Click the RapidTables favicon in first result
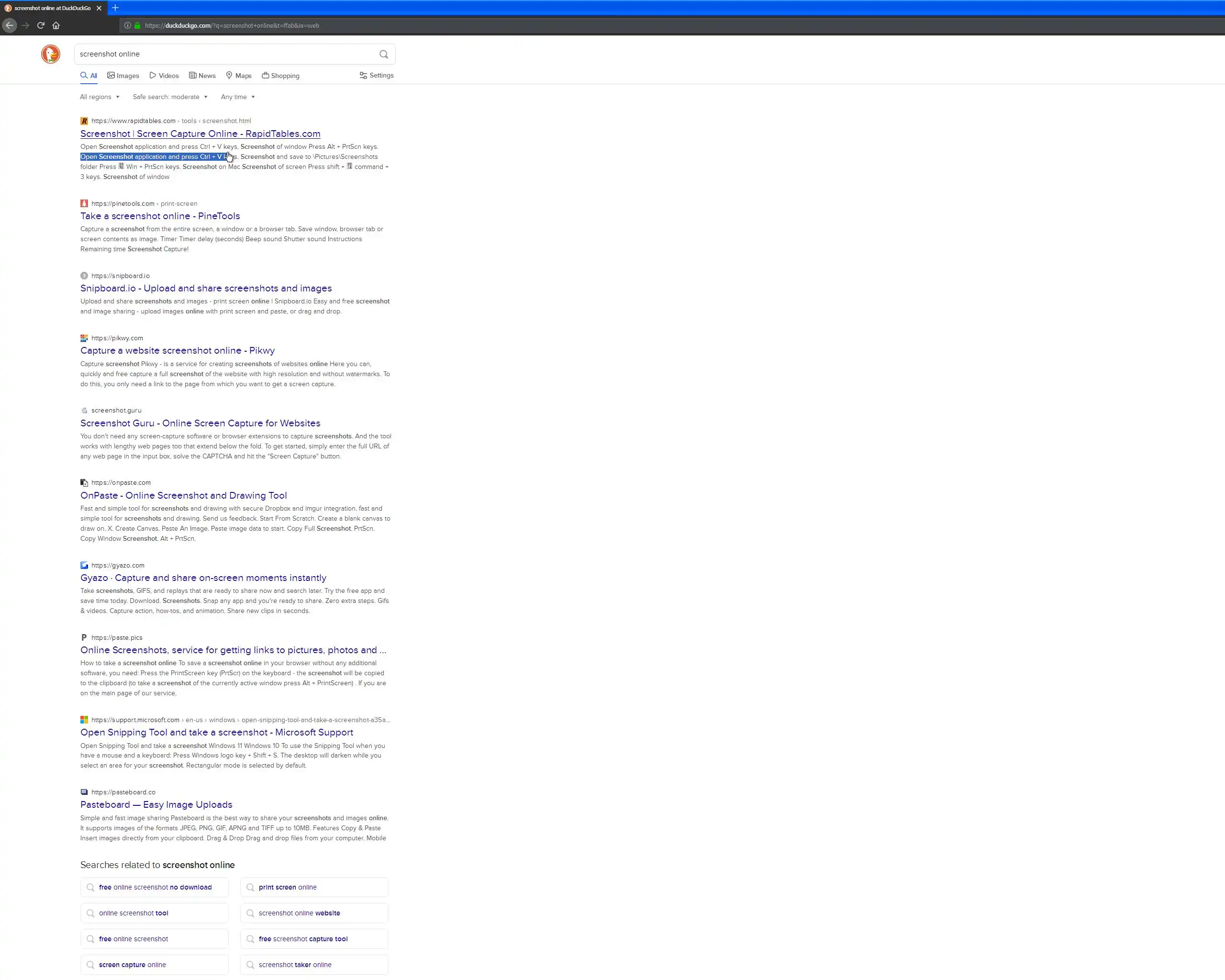 84,121
